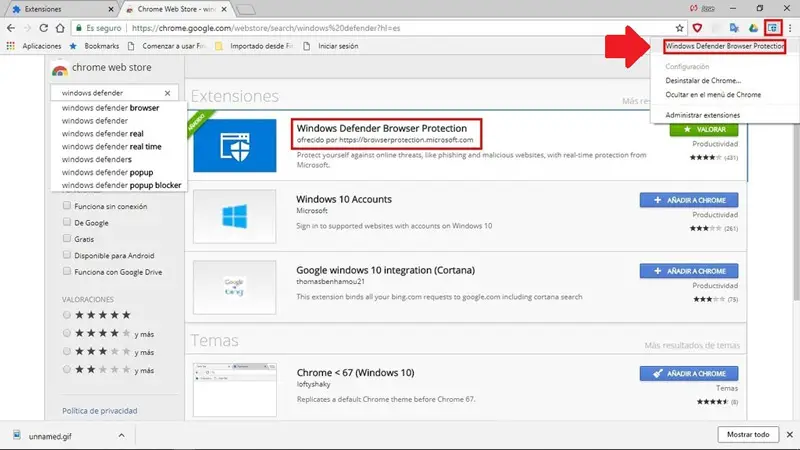Image resolution: width=800 pixels, height=450 pixels.
Task: Close the downloads bar
Action: (790, 435)
